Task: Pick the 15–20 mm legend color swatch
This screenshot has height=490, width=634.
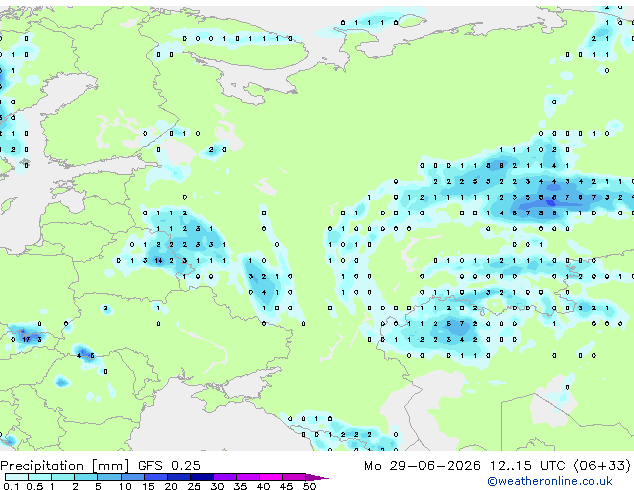Action: pos(155,477)
